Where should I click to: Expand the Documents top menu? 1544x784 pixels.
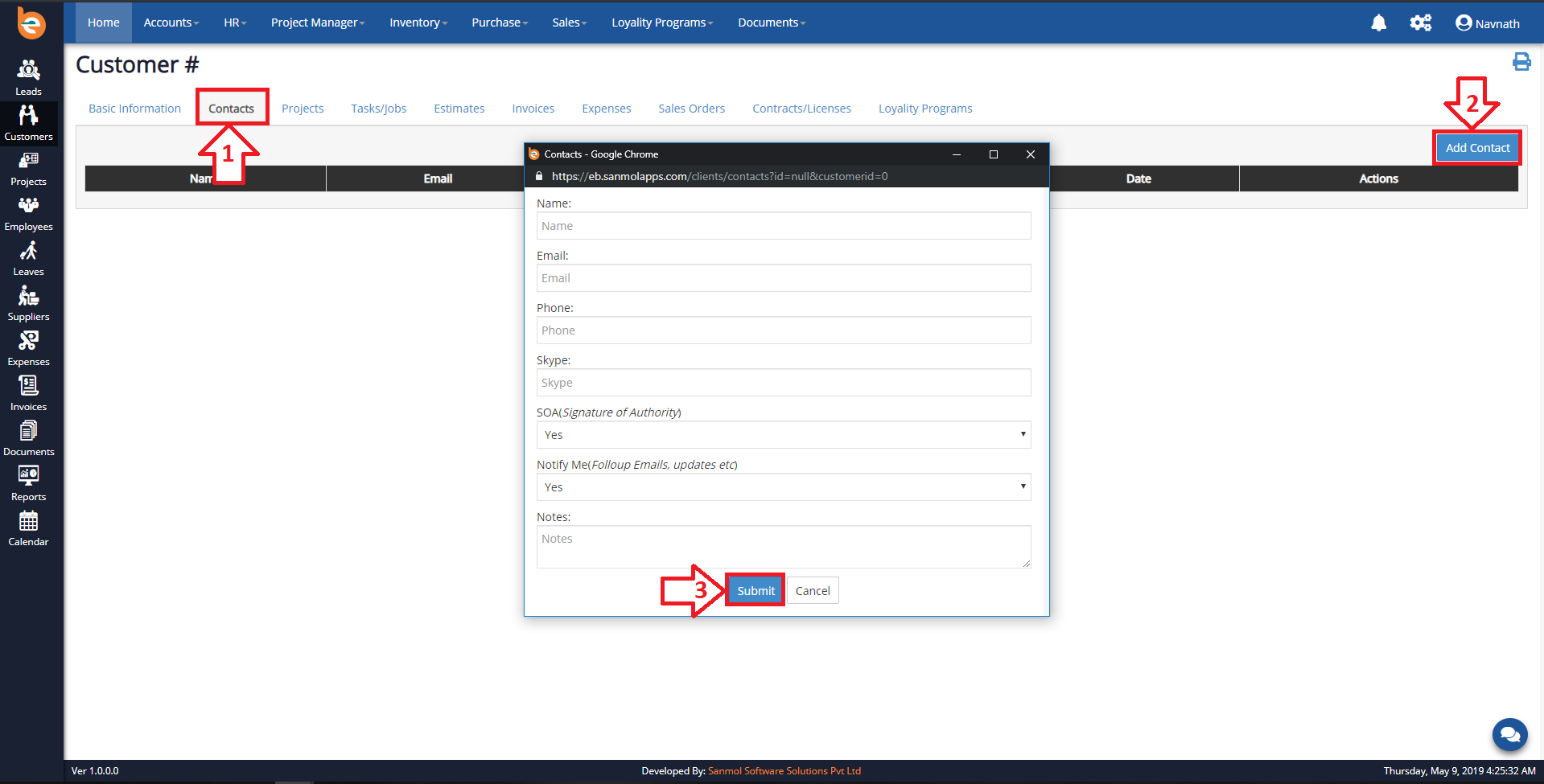pos(772,23)
